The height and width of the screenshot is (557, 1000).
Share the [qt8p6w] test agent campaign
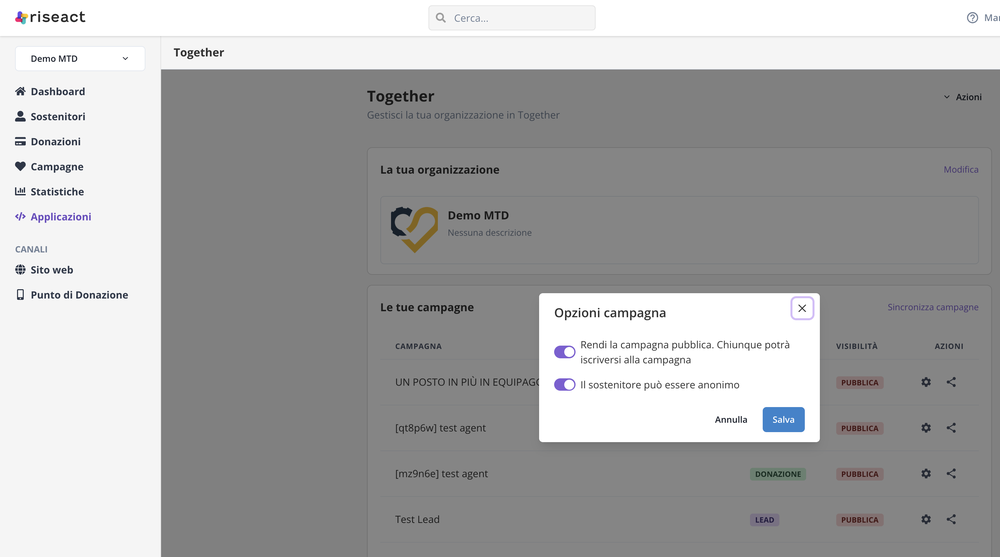point(951,428)
